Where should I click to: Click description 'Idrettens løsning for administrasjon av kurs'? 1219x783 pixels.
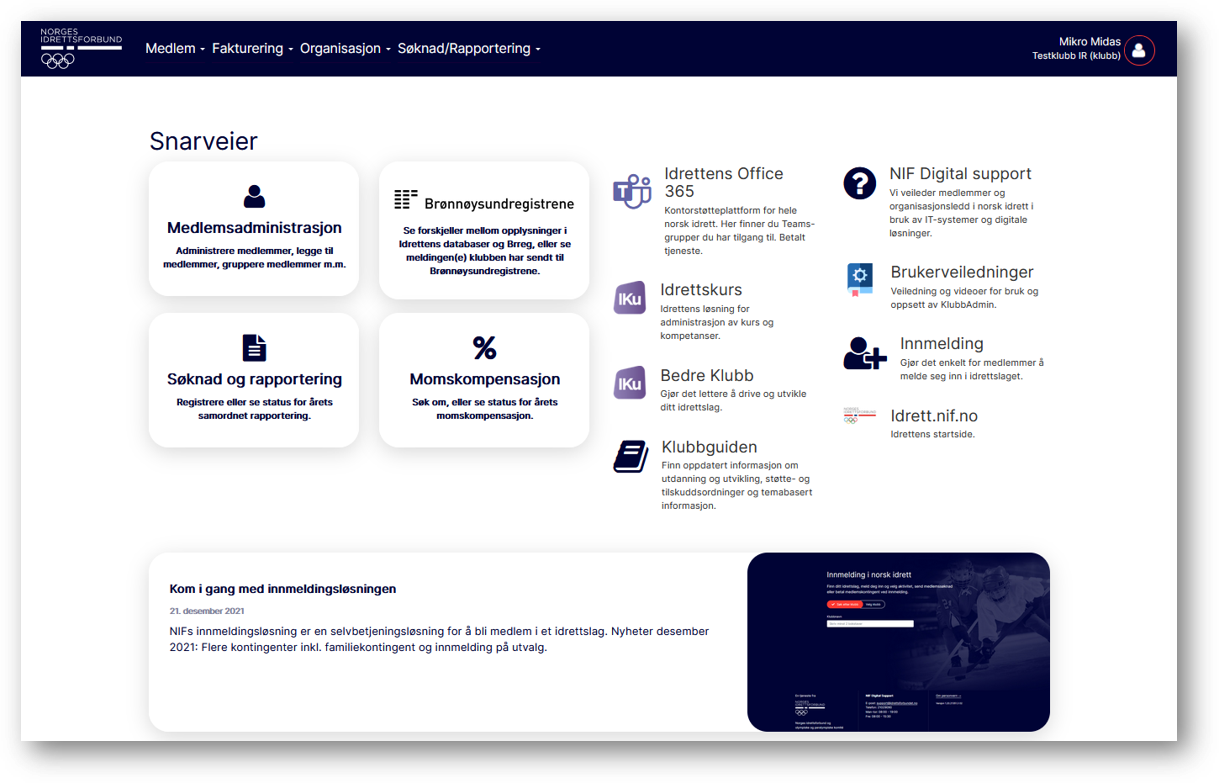coord(716,322)
